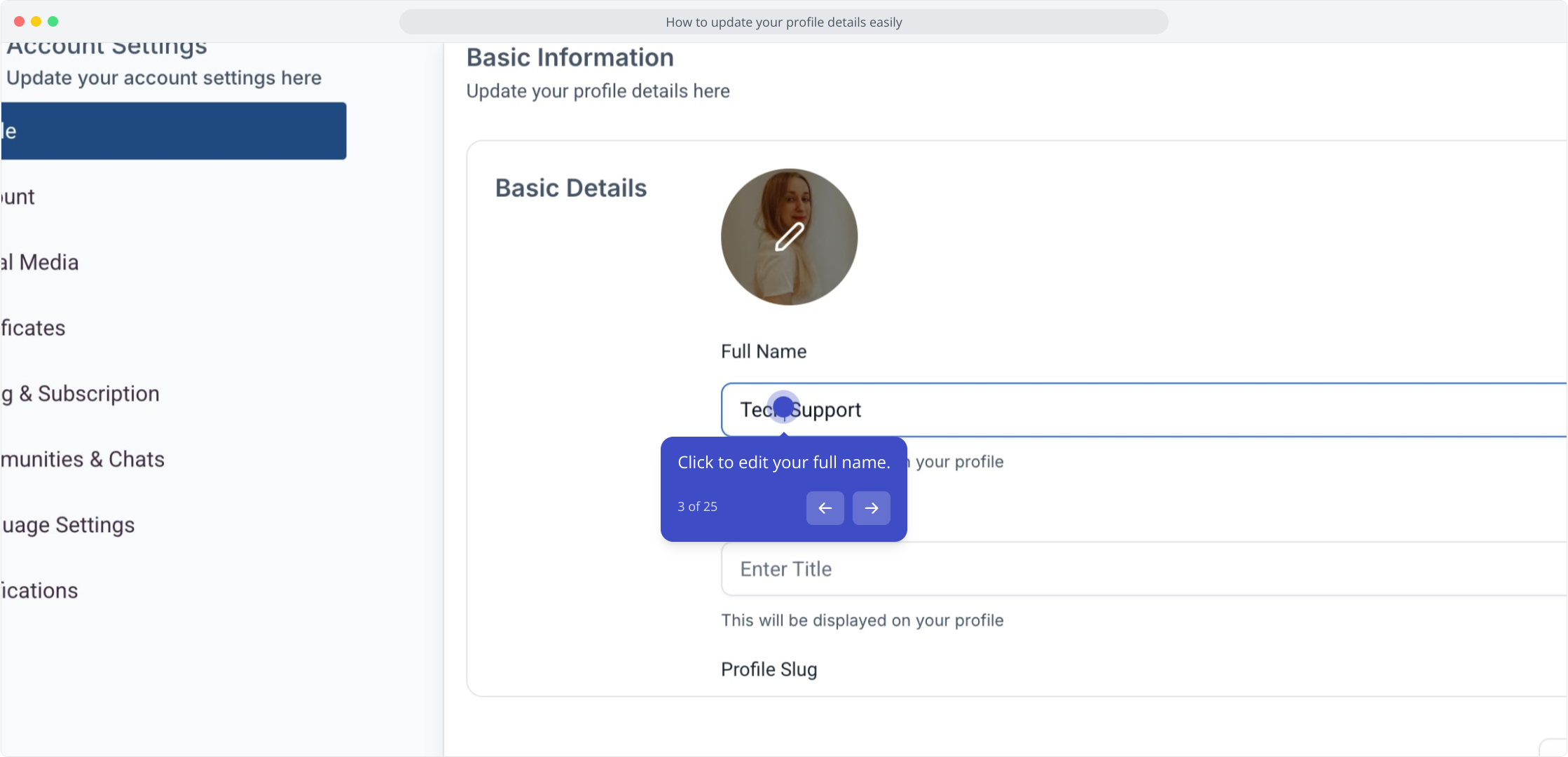
Task: Minimize window using yellow button
Action: click(x=36, y=22)
